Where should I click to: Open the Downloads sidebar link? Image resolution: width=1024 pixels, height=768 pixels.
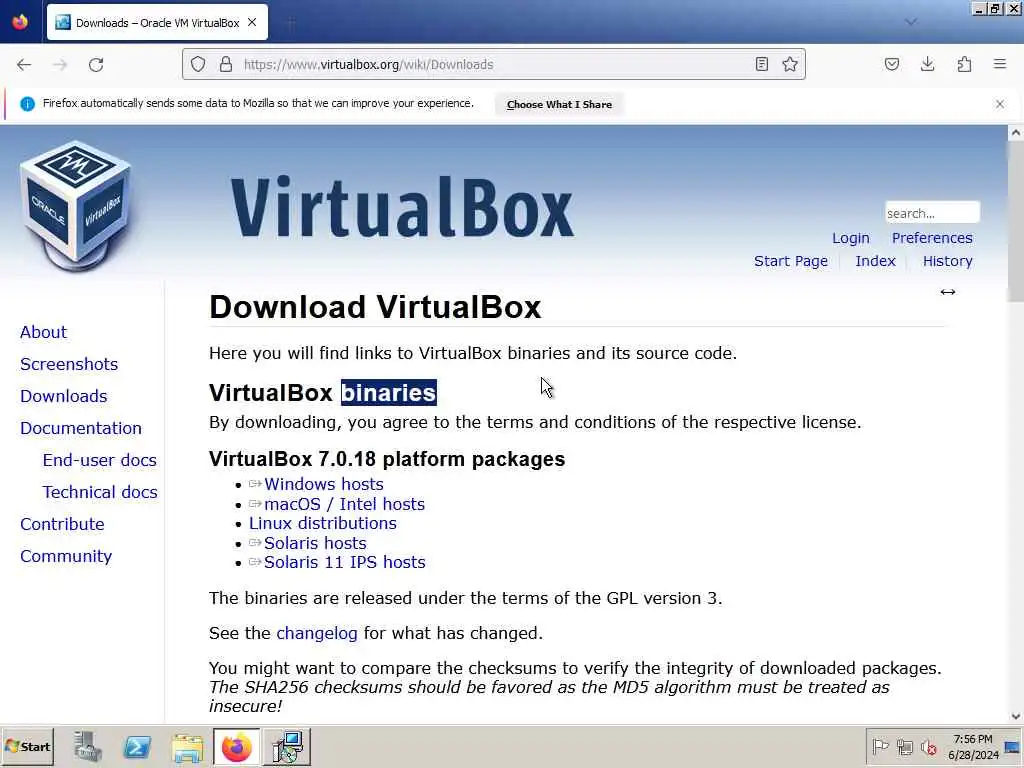pyautogui.click(x=64, y=396)
